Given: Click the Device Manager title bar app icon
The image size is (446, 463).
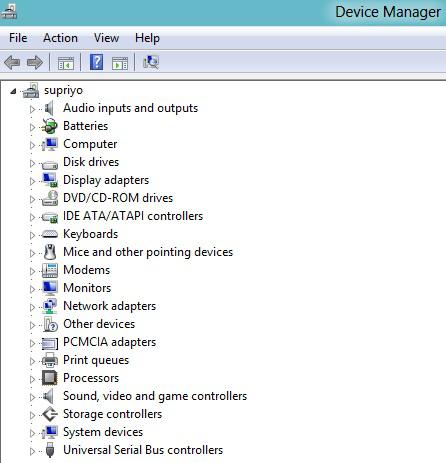Looking at the screenshot, I should click(x=9, y=11).
